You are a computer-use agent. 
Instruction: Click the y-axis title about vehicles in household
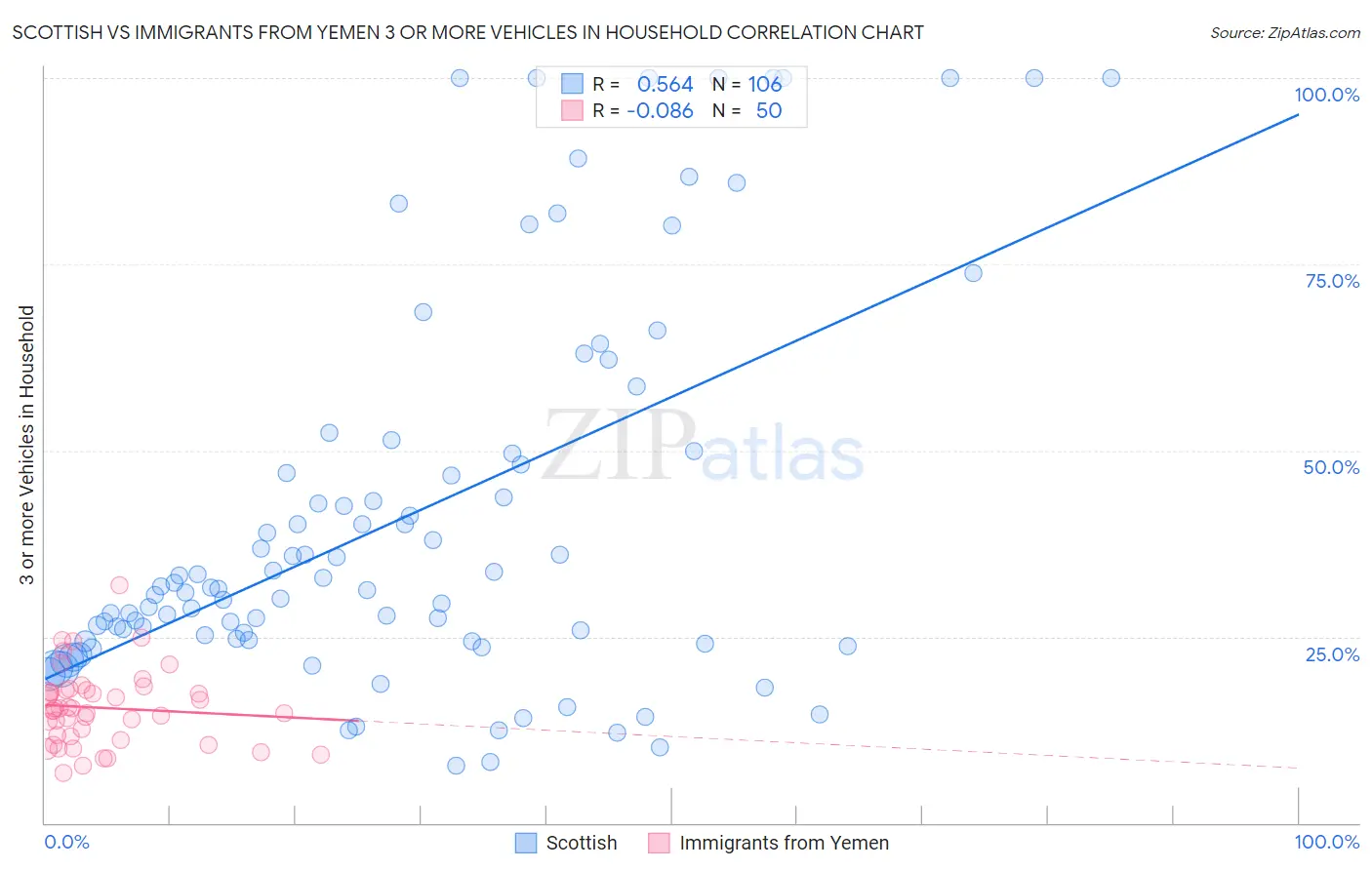[26, 446]
